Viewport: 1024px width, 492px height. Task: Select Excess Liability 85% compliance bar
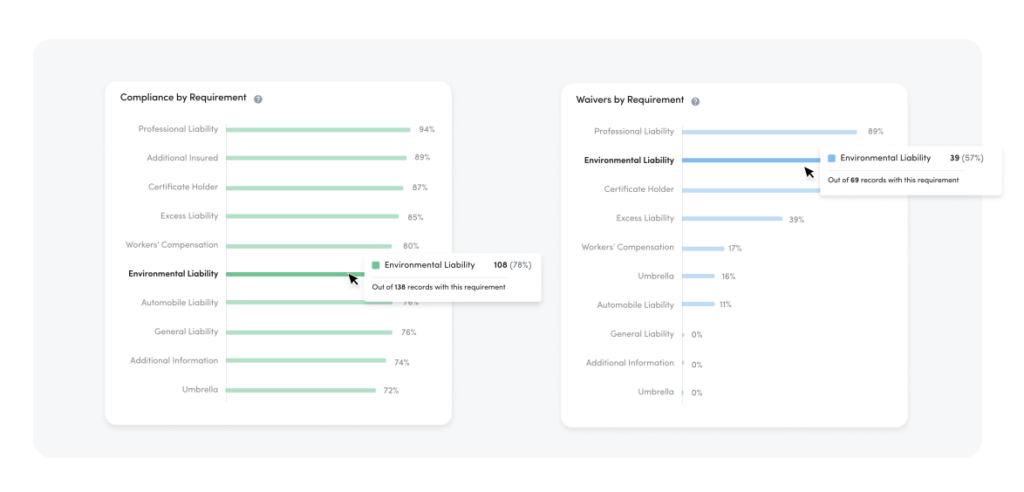[x=312, y=216]
